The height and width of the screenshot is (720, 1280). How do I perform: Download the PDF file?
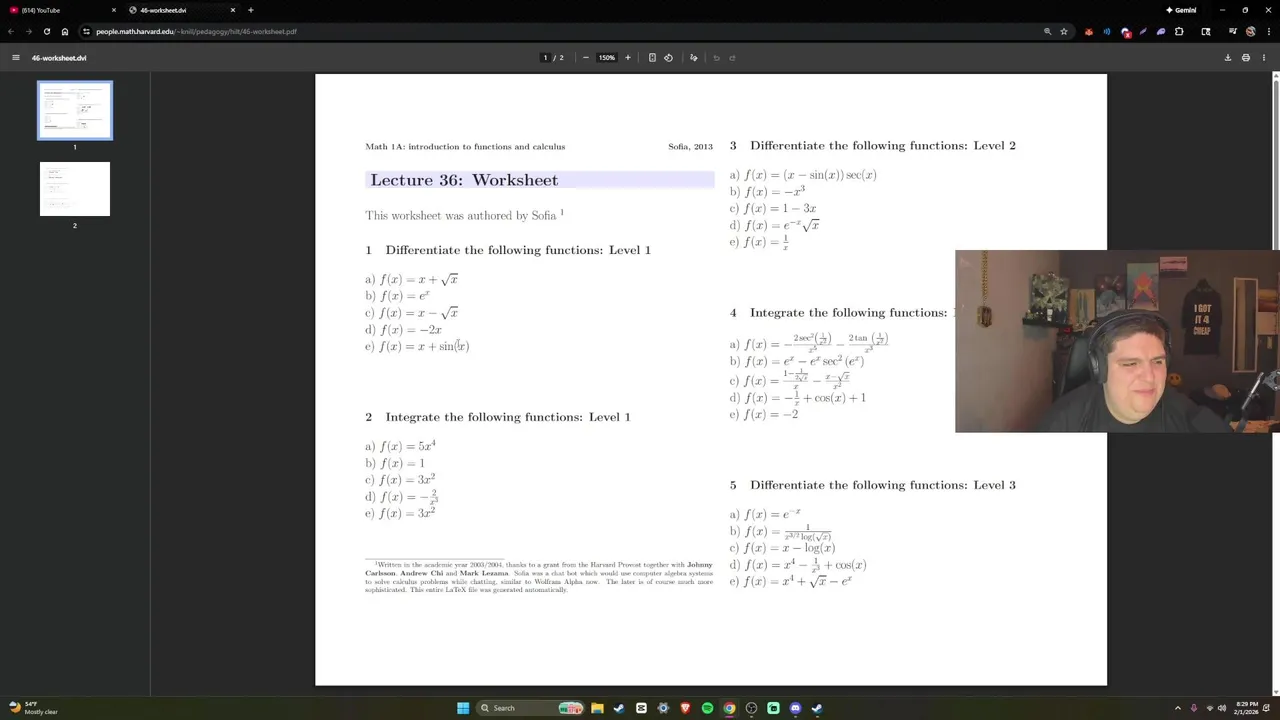point(1228,58)
